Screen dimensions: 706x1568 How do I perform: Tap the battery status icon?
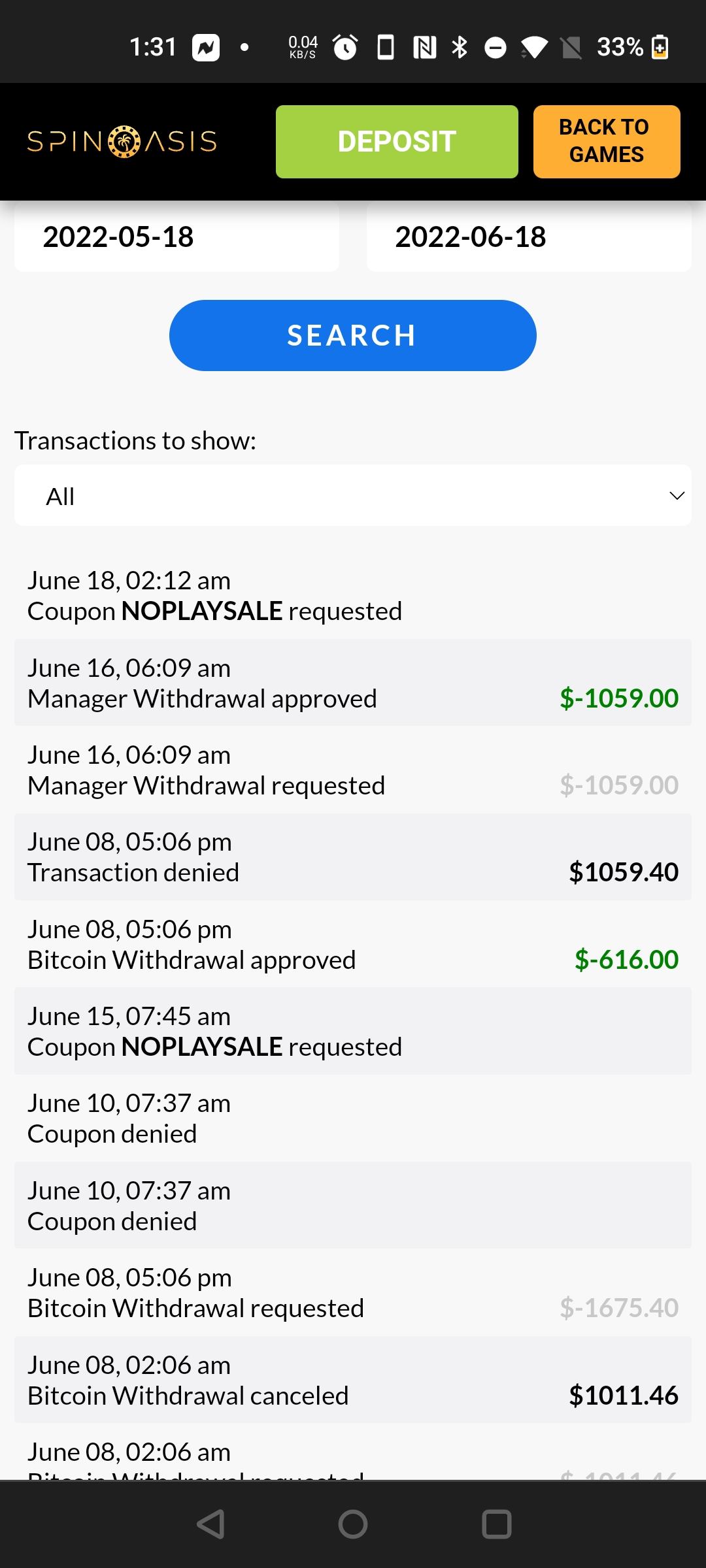[660, 47]
